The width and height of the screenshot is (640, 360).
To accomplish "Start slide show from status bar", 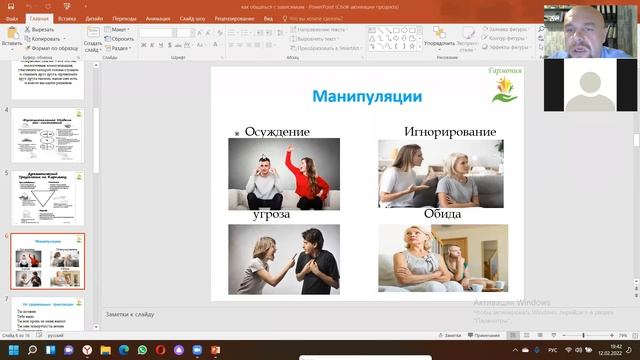I will [553, 336].
